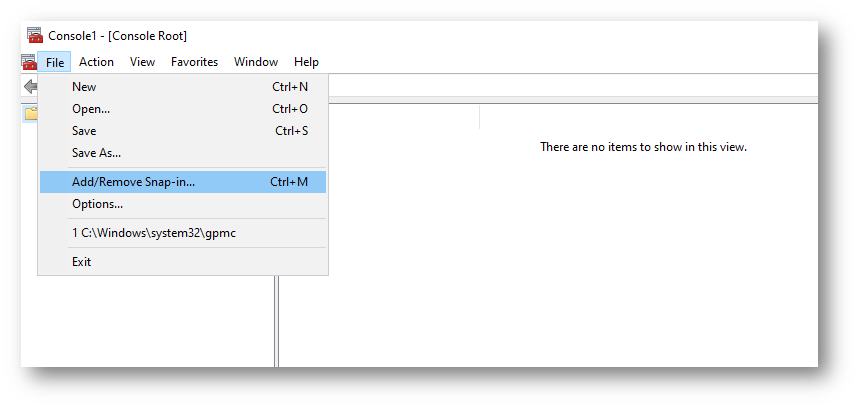Open the Action menu
860x409 pixels.
97,62
